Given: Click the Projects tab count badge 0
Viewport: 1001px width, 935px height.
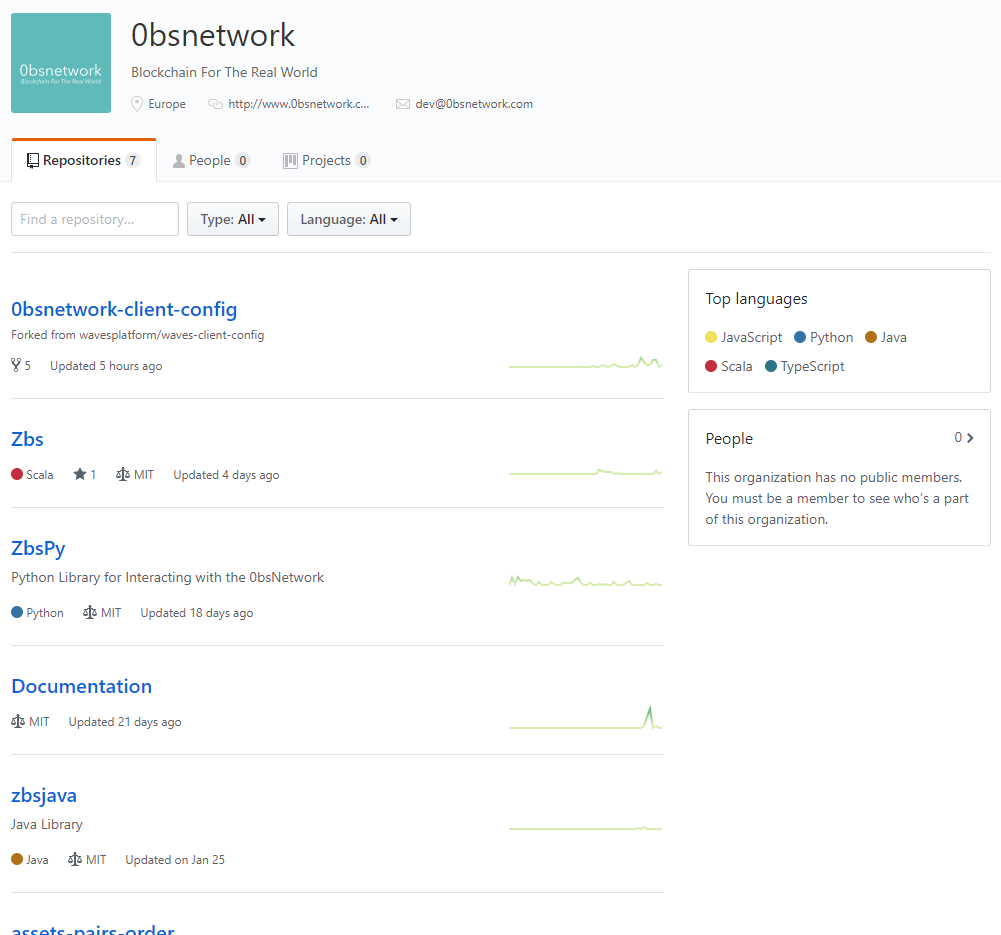Looking at the screenshot, I should pyautogui.click(x=363, y=160).
